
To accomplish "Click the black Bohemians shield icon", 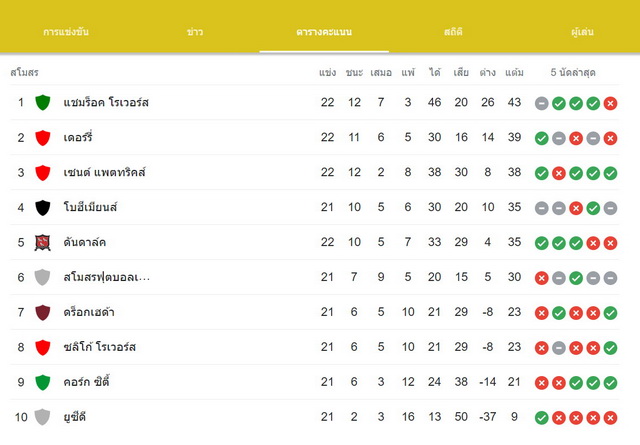I will tap(43, 207).
